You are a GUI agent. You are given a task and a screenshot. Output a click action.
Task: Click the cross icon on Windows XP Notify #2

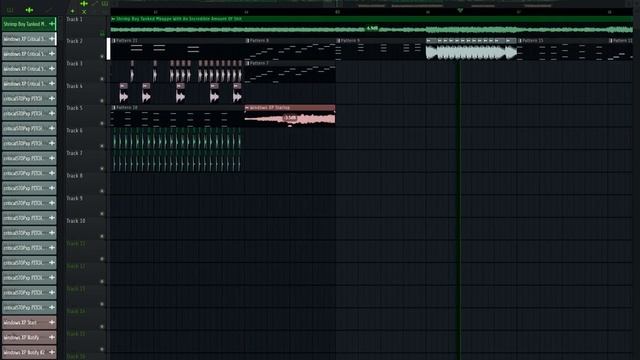[52, 352]
